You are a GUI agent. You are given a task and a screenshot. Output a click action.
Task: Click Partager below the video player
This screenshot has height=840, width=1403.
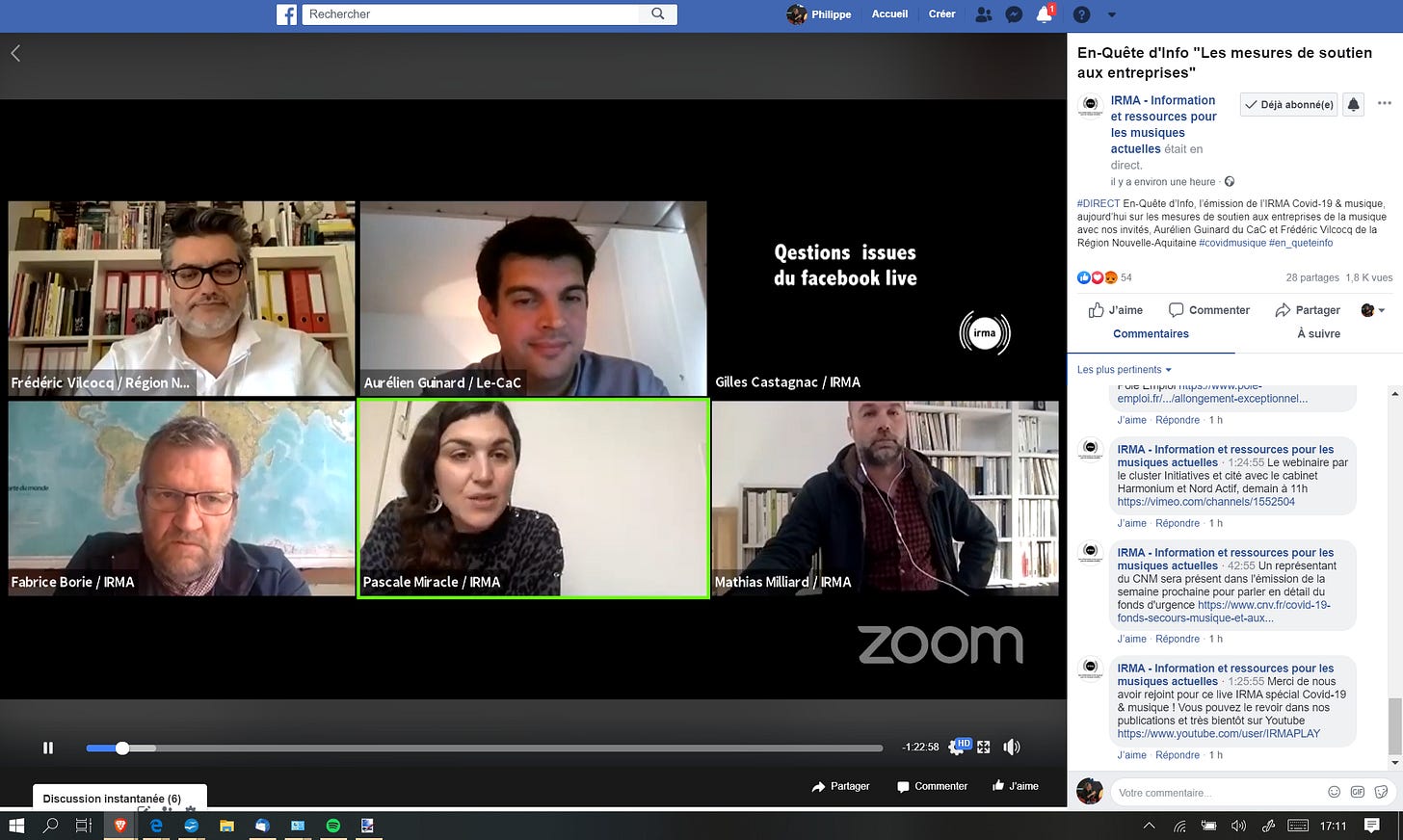(x=840, y=786)
